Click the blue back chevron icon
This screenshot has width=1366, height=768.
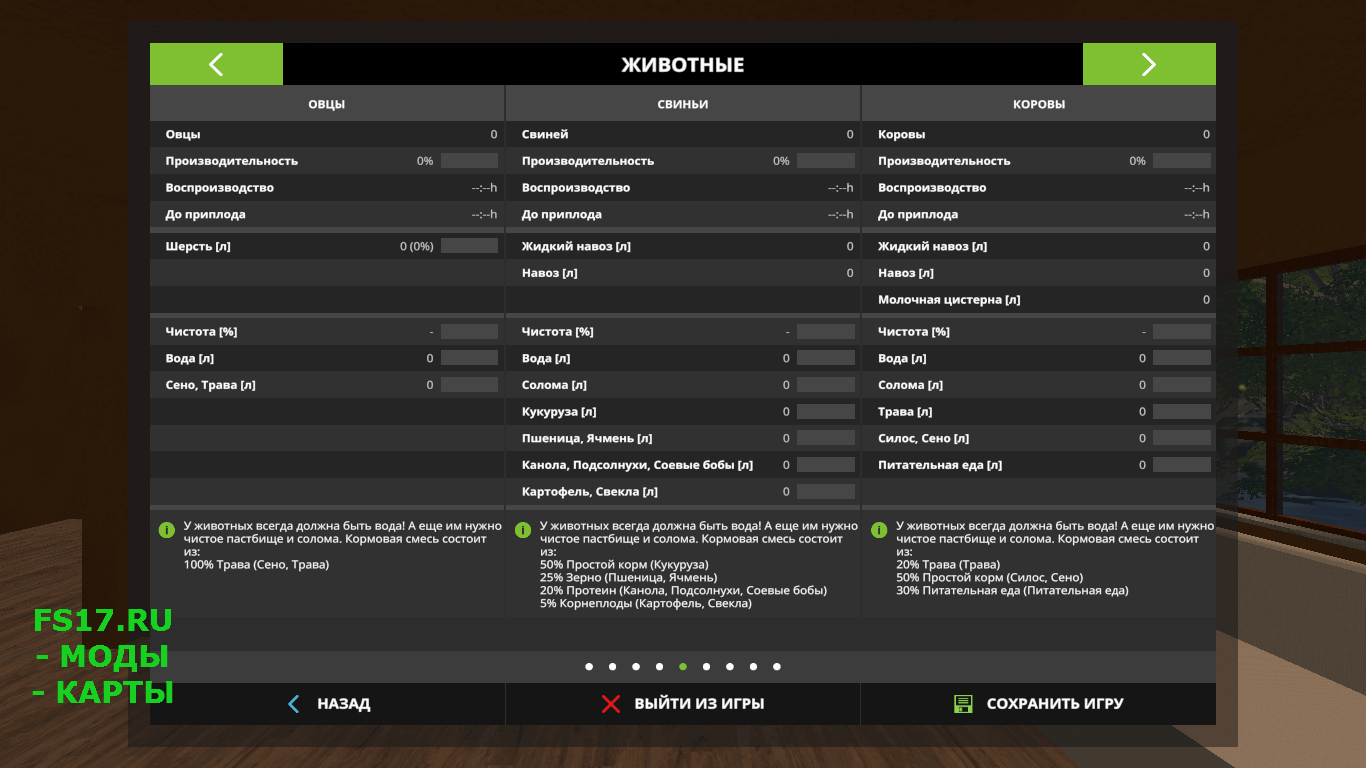click(x=293, y=704)
